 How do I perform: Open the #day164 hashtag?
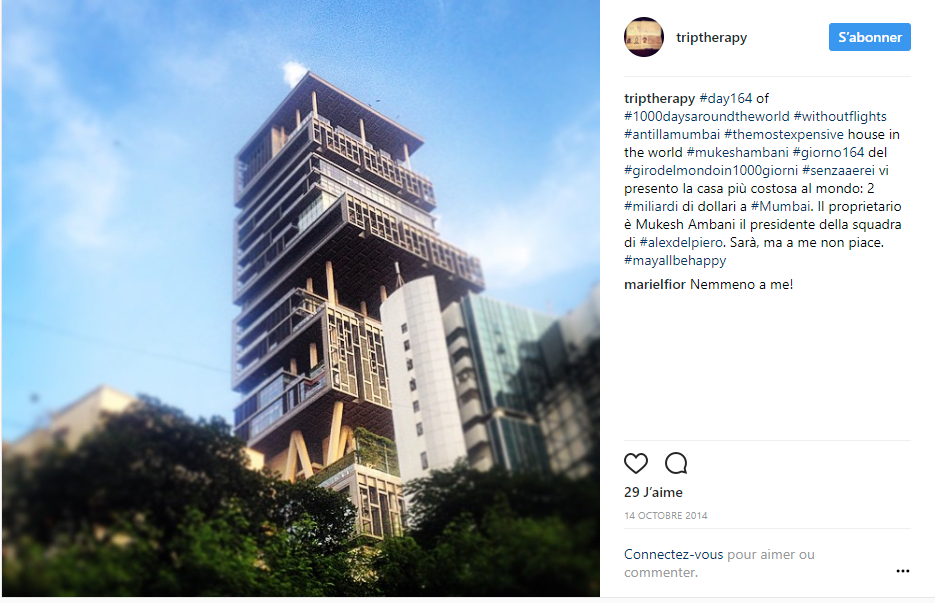click(x=726, y=98)
